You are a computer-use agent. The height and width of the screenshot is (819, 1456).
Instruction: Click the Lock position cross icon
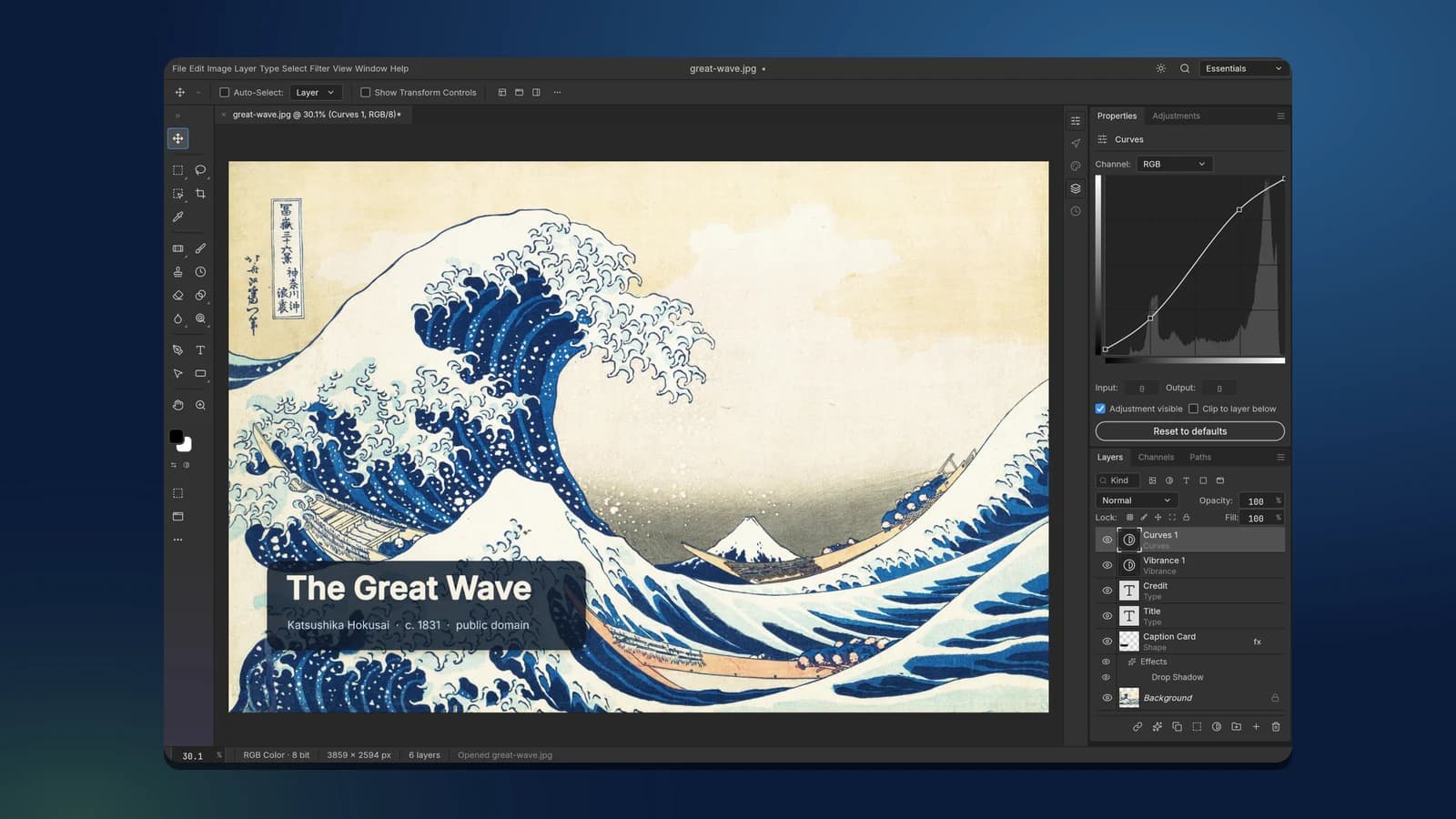pyautogui.click(x=1158, y=517)
